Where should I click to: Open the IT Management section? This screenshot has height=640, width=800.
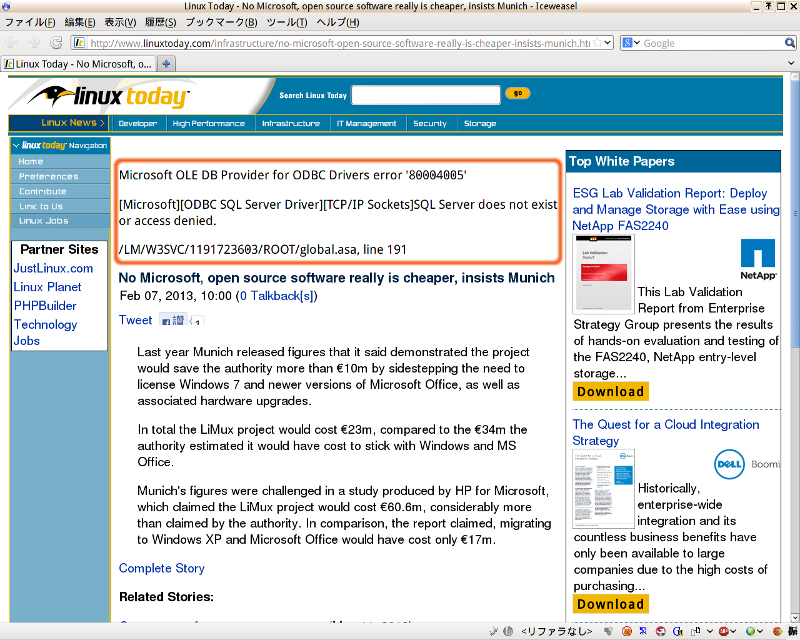tap(366, 124)
